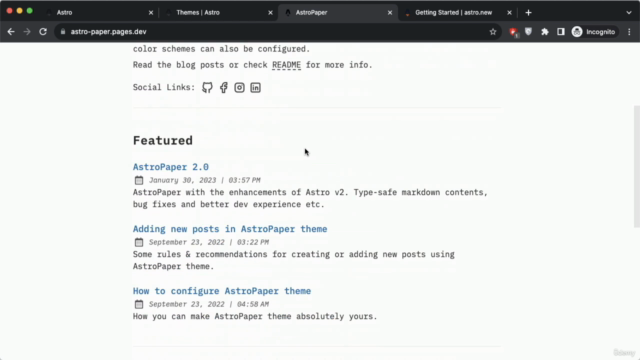
Task: Open Adding new posts in AstroPaper theme
Action: (230, 229)
